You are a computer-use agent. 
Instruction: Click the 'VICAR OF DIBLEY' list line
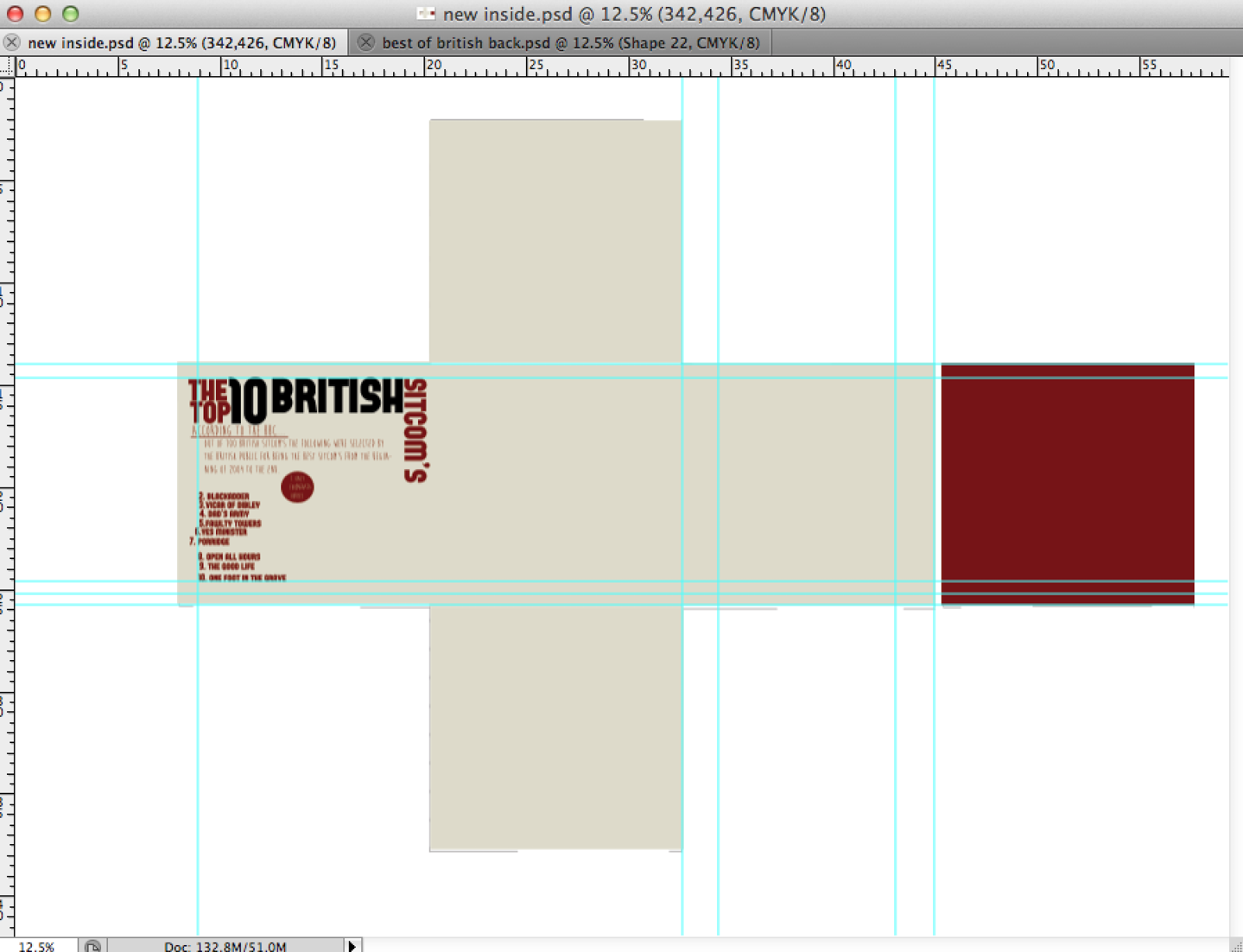[230, 505]
